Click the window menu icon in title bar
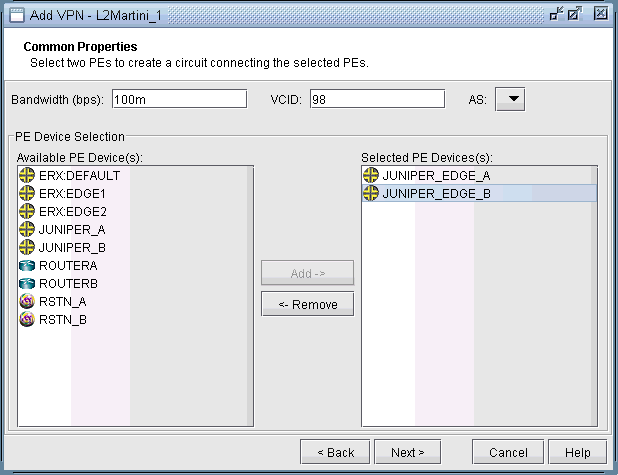 [16, 14]
